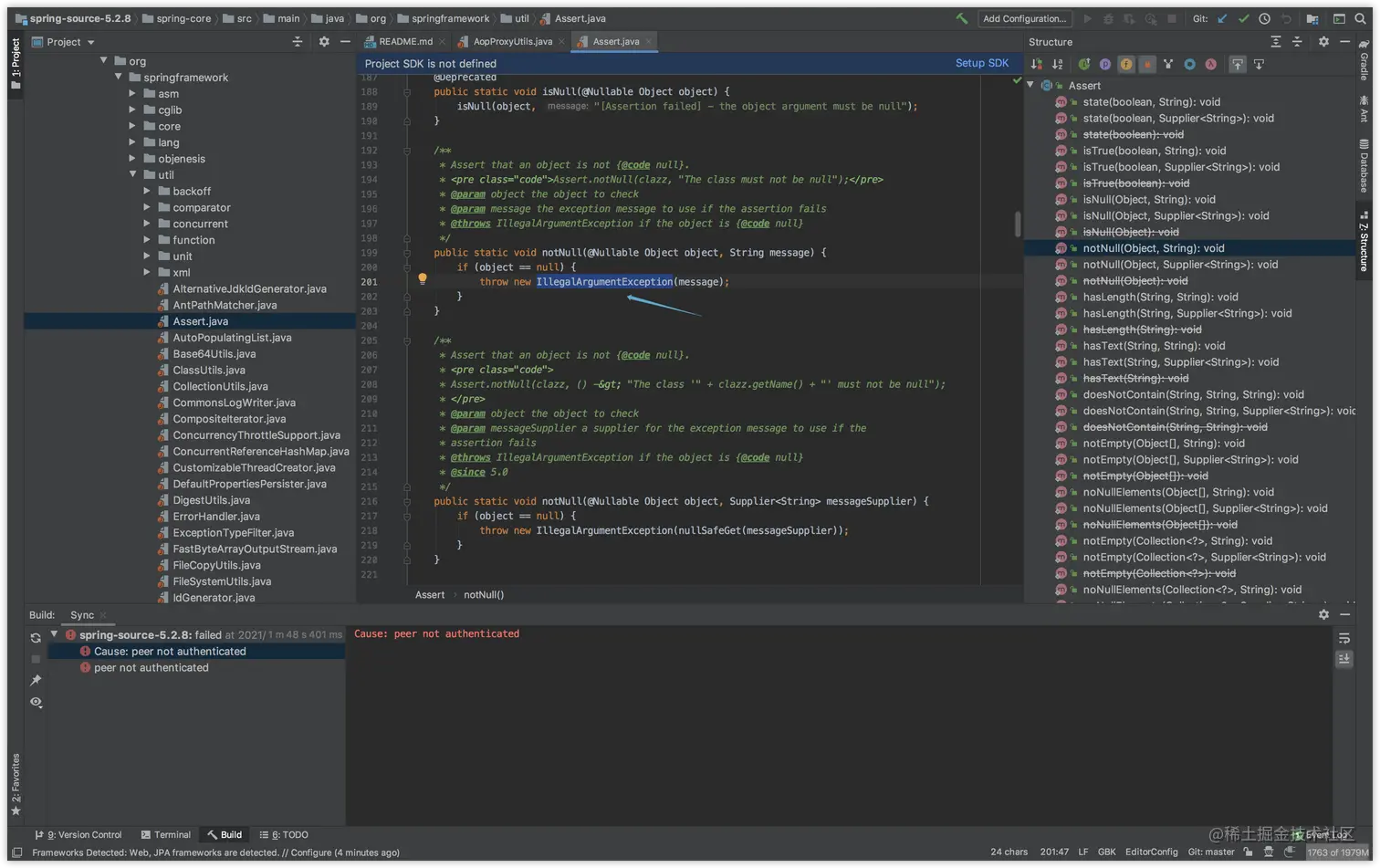The height and width of the screenshot is (868, 1380).
Task: Select AntPathMatcher.java in the project tree
Action: (x=225, y=305)
